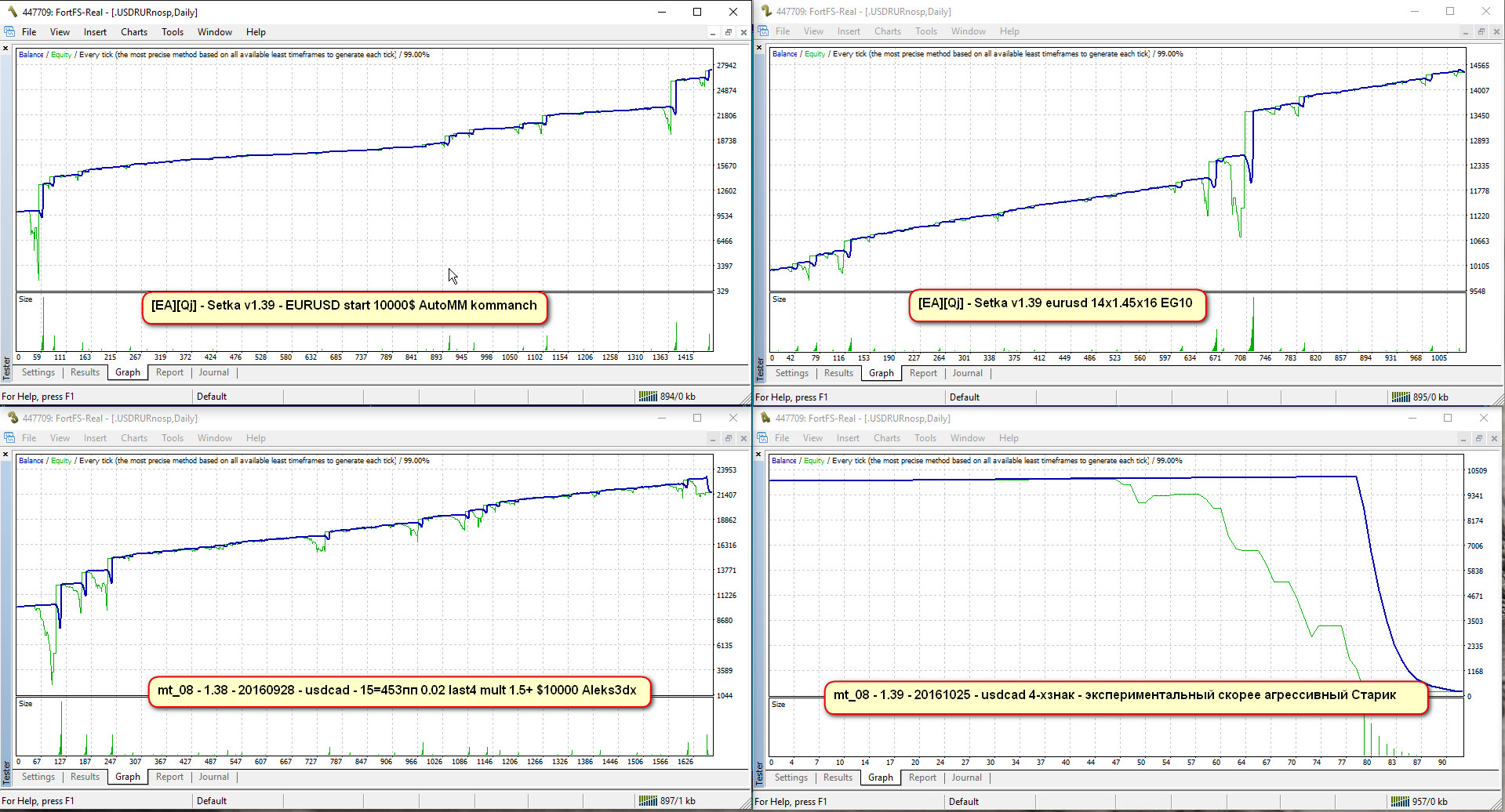Click MetaTrader app icon in top-left title bar

click(x=11, y=12)
